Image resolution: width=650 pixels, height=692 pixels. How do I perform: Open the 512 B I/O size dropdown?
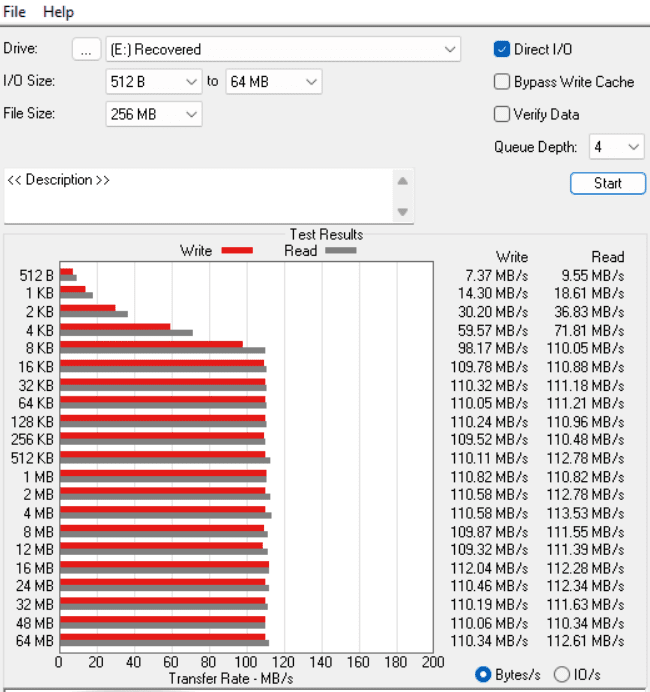pos(154,82)
